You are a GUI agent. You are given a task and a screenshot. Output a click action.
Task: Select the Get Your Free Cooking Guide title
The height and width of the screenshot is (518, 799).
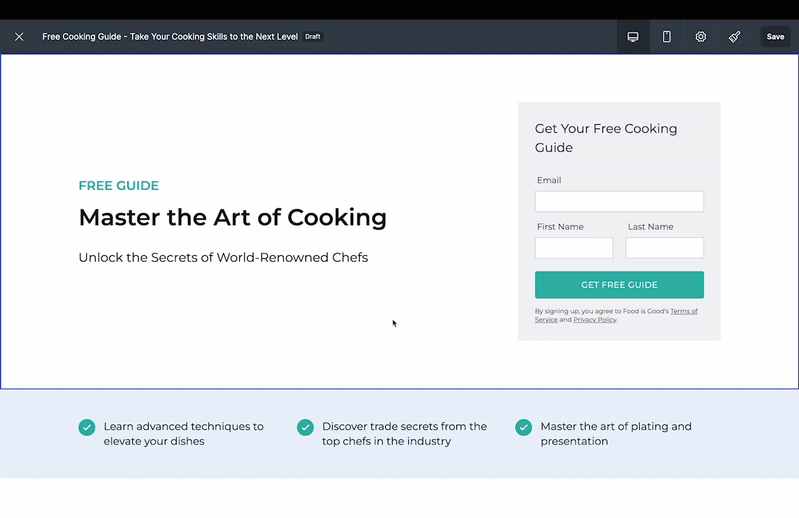tap(606, 138)
